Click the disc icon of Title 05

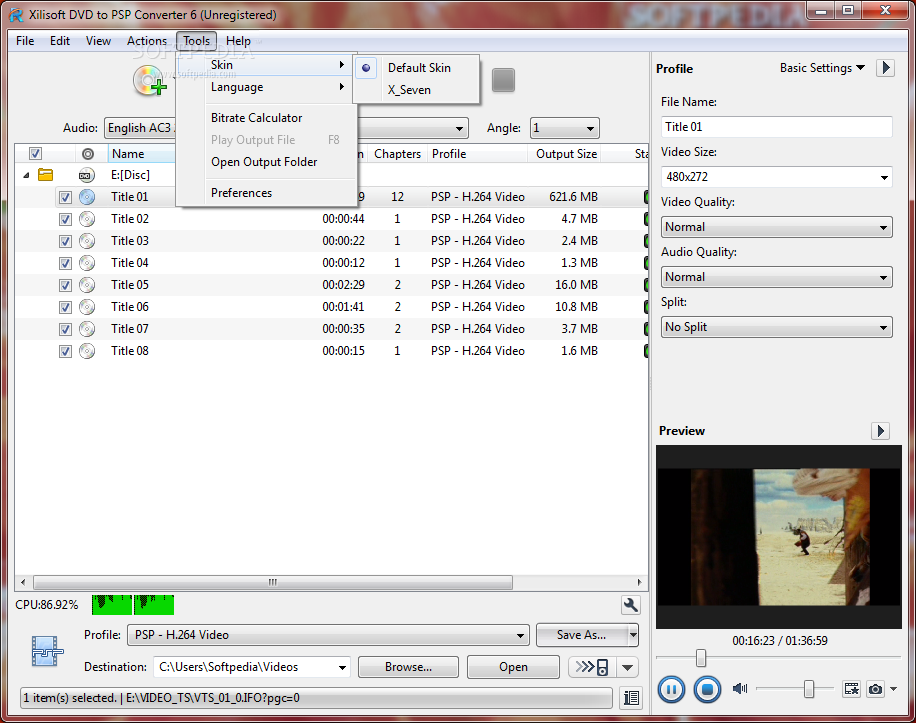tap(87, 285)
